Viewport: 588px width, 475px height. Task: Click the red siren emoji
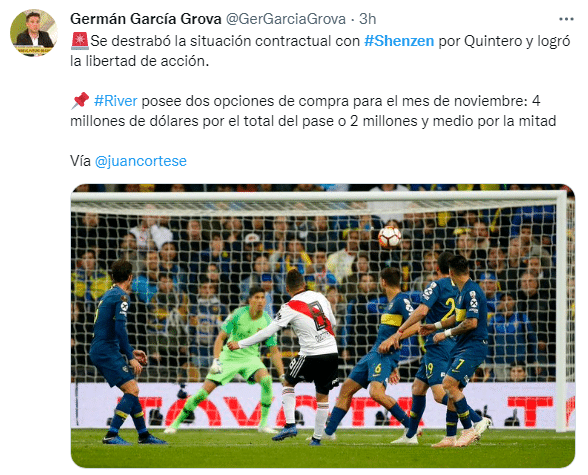tap(80, 41)
